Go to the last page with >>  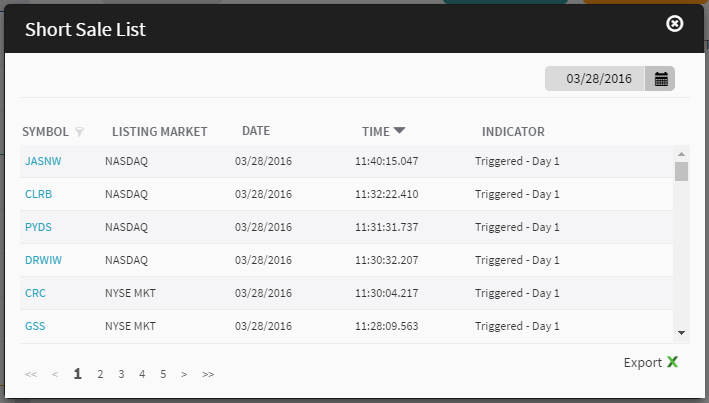click(x=208, y=375)
